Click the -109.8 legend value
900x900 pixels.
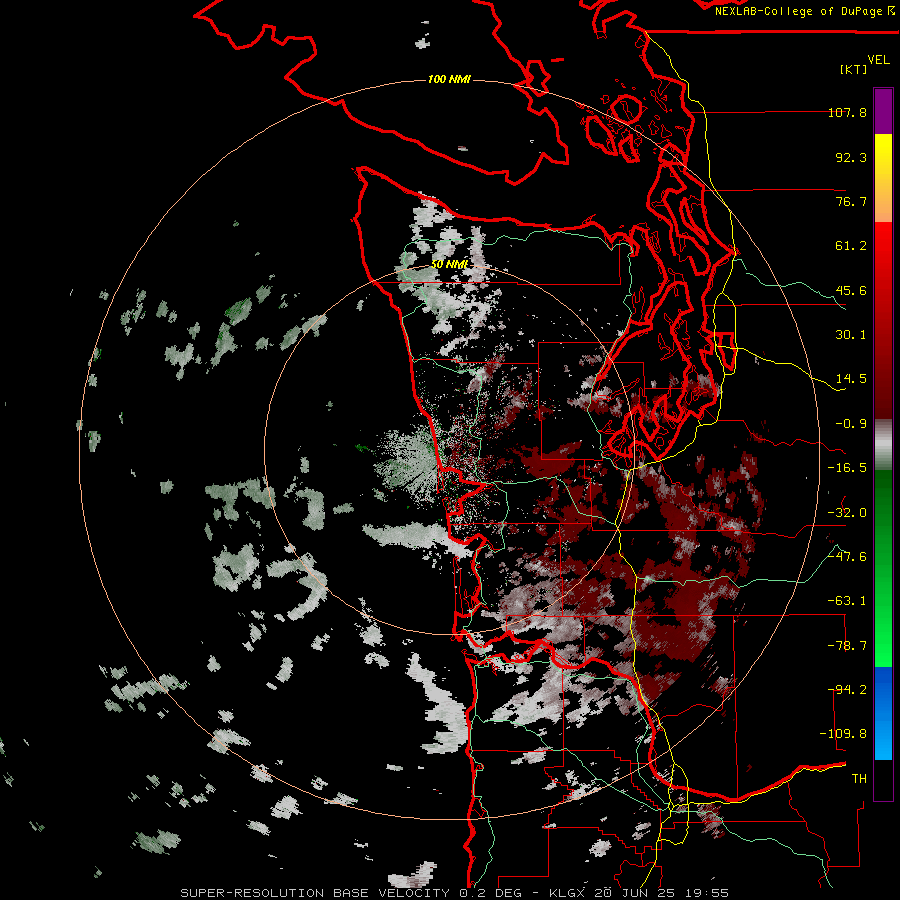(843, 734)
